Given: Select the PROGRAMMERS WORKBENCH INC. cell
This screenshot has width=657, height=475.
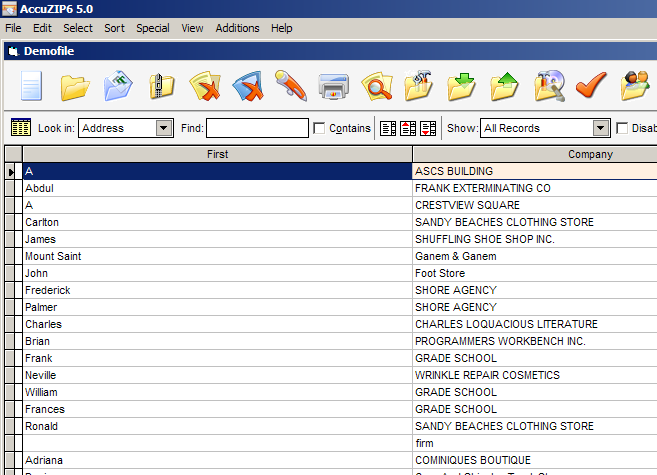Looking at the screenshot, I should pyautogui.click(x=535, y=341).
